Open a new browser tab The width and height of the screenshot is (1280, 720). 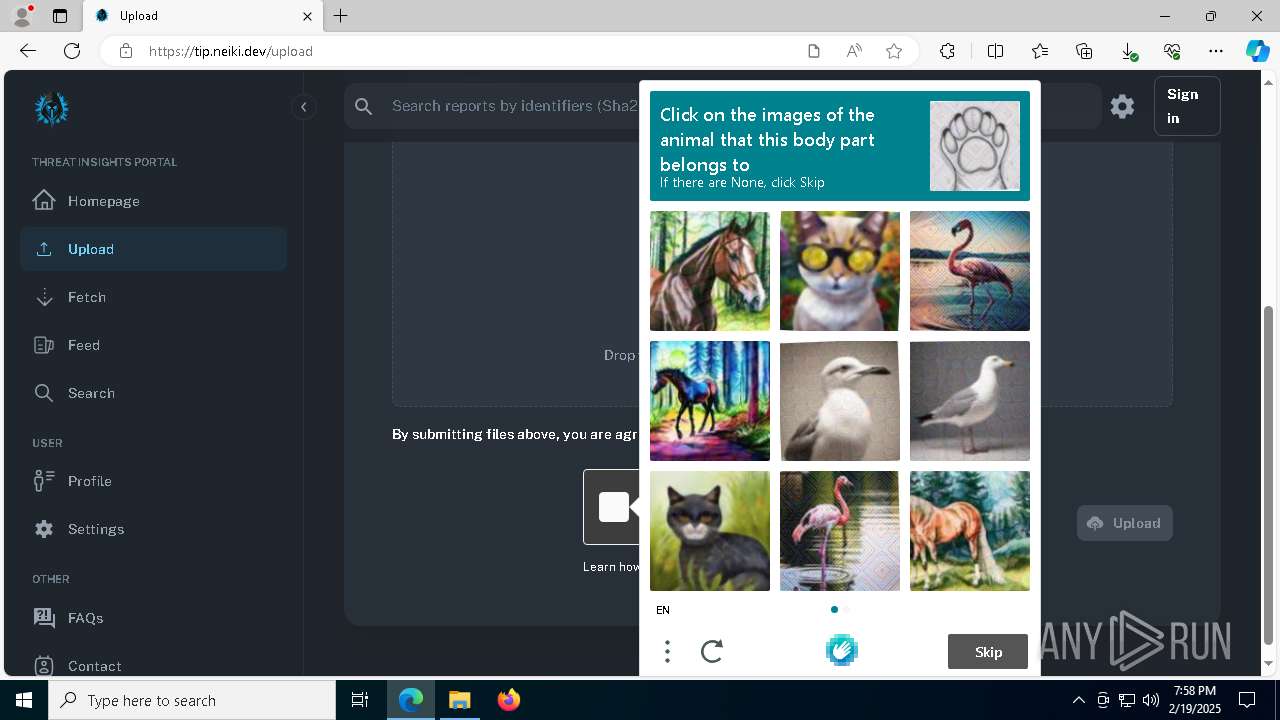[x=341, y=16]
